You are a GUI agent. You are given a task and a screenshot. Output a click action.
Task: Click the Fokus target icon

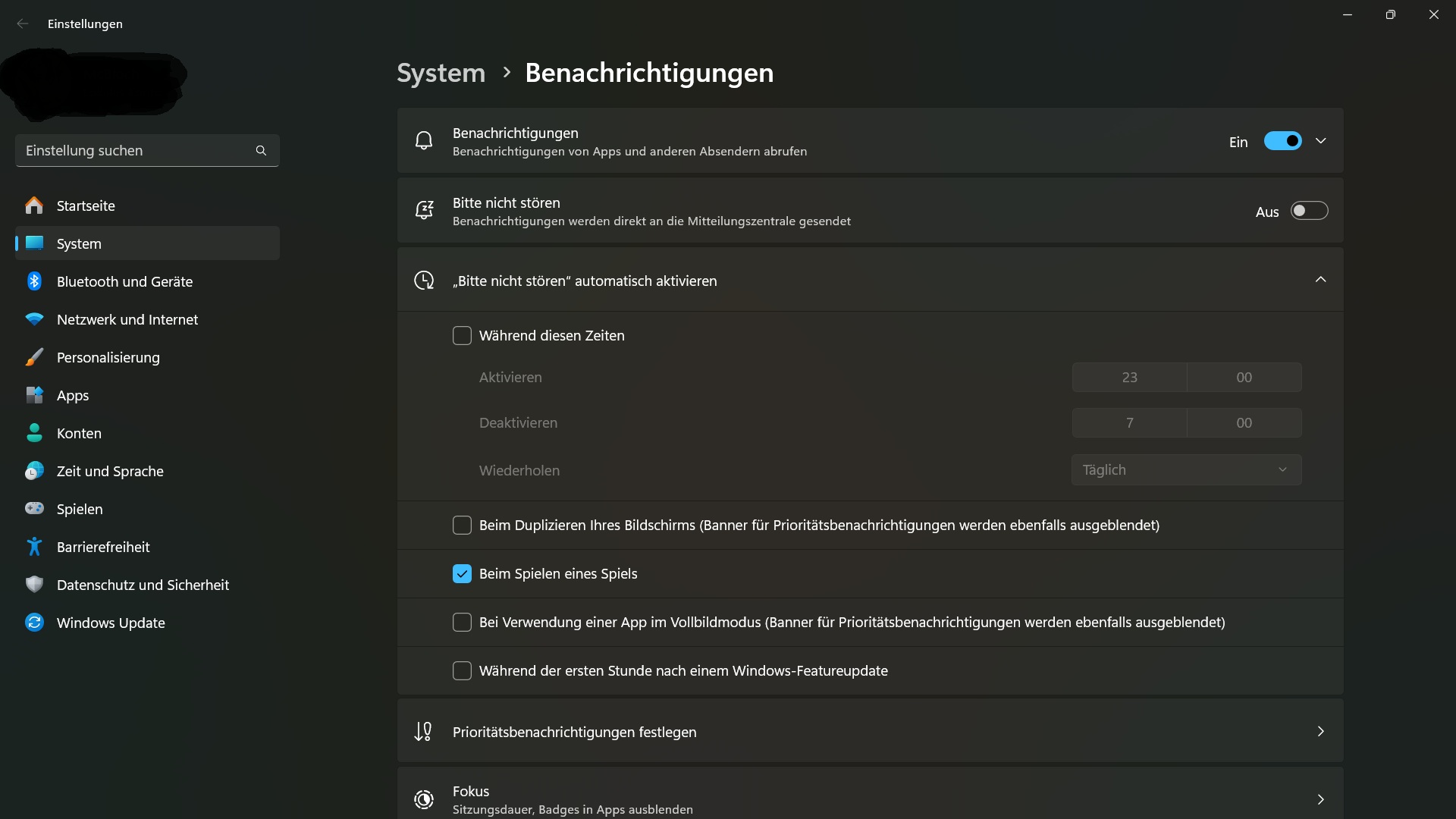423,799
